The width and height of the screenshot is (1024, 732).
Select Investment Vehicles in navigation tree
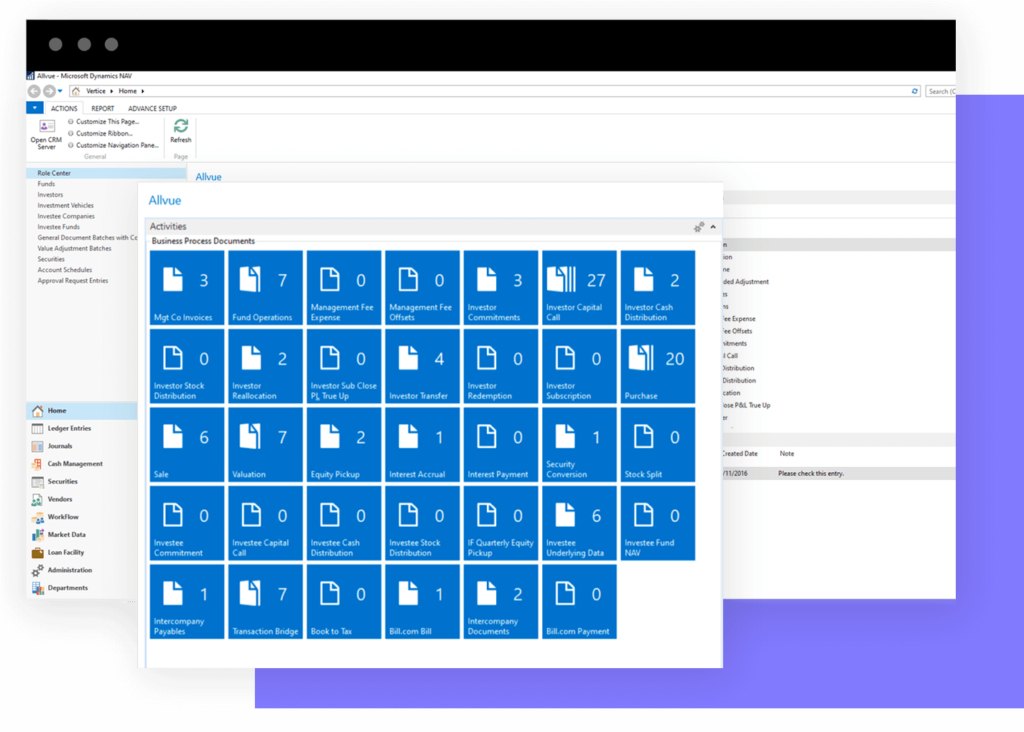[65, 206]
